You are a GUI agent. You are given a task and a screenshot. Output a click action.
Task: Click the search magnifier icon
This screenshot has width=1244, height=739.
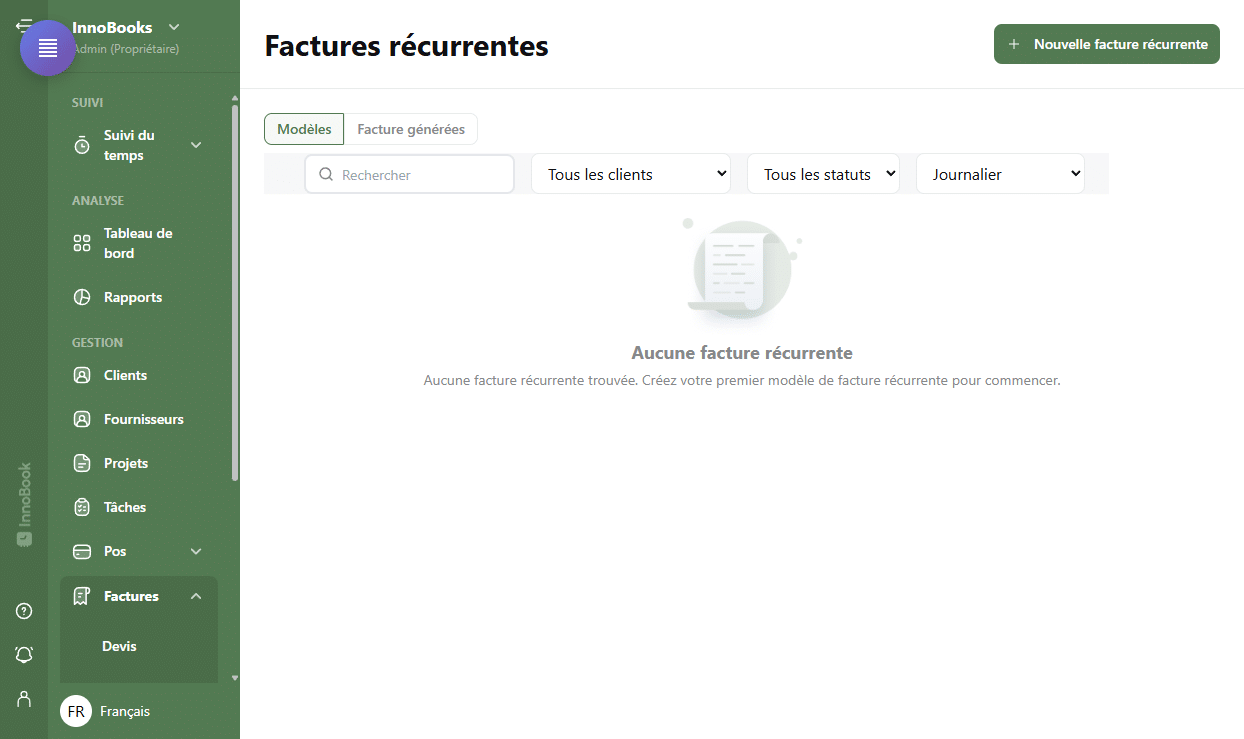click(325, 174)
